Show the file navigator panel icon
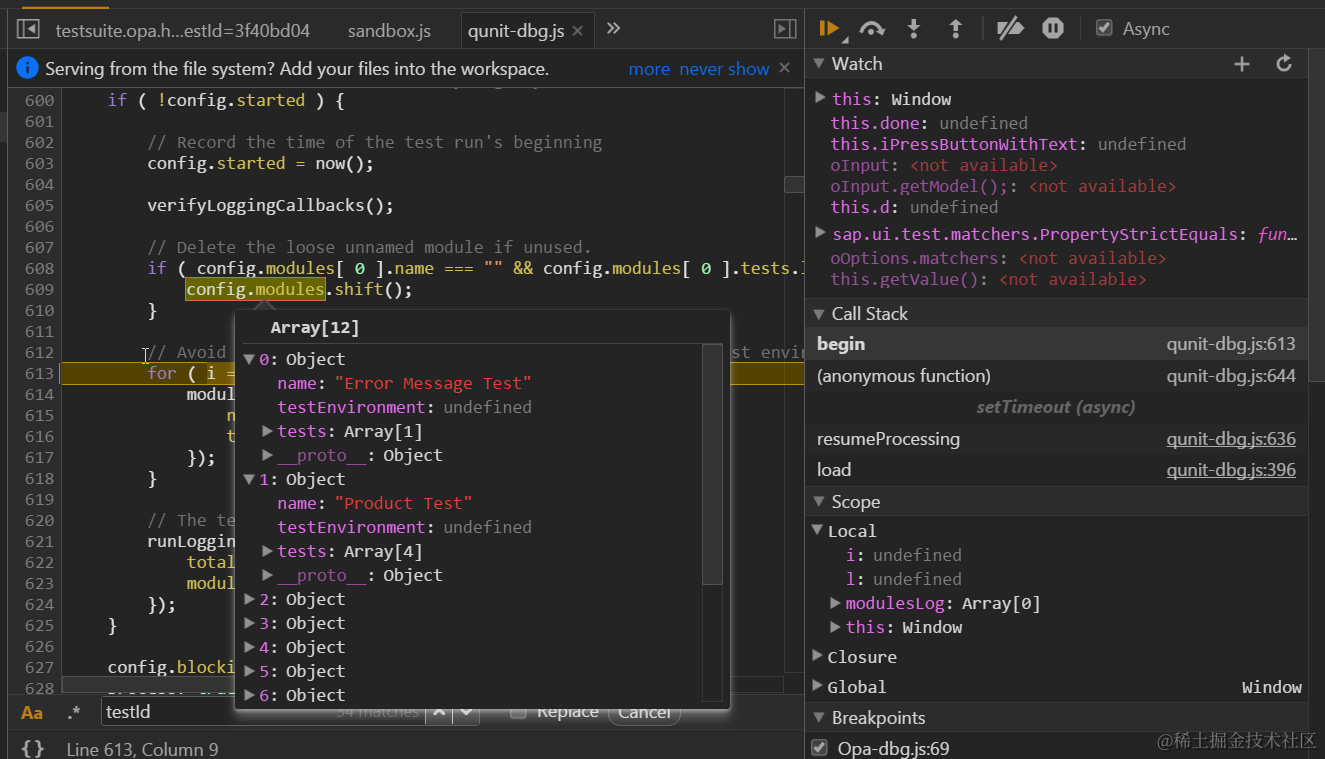 [28, 30]
